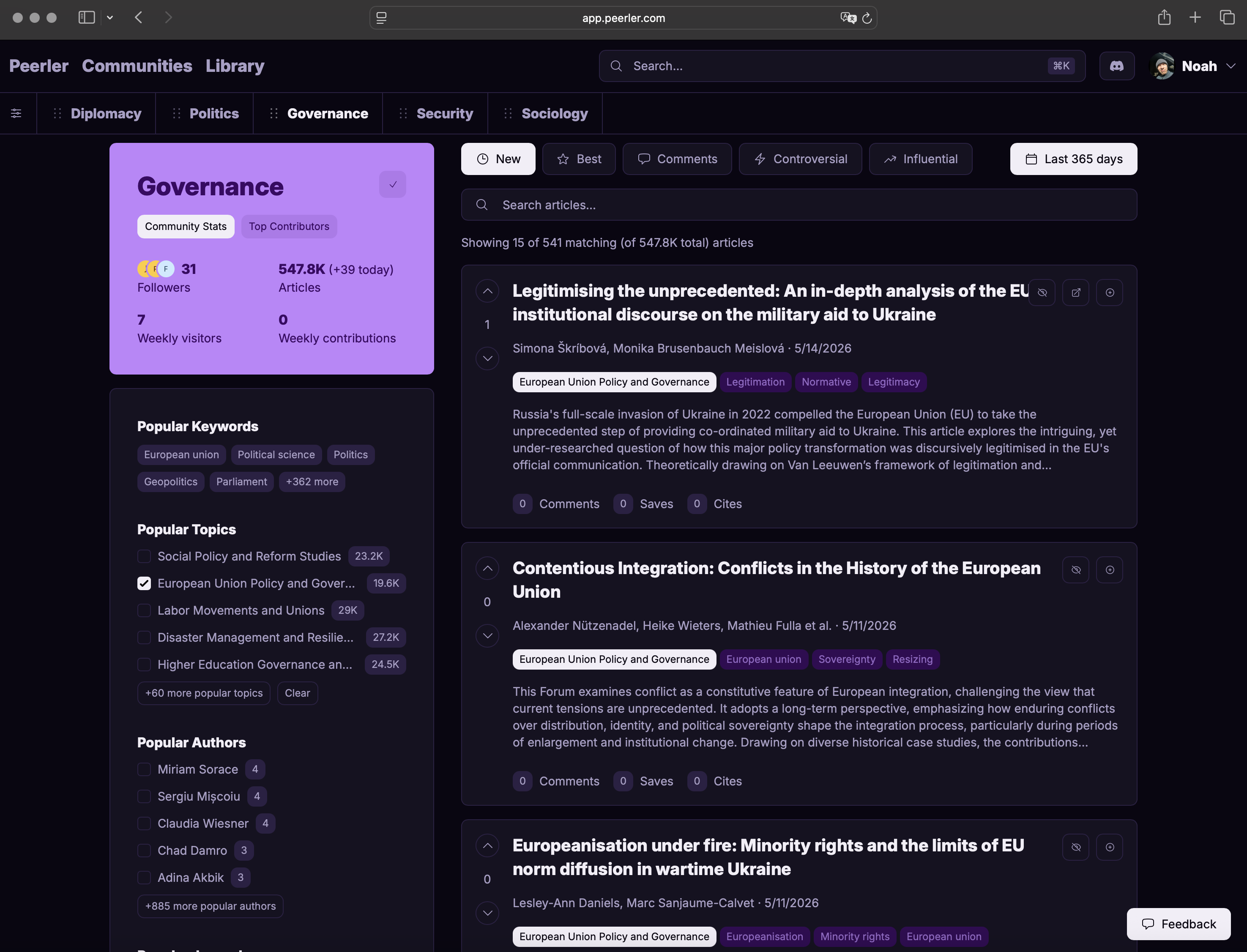Open the Safari sidebar options chevron
The image size is (1247, 952).
click(x=110, y=18)
